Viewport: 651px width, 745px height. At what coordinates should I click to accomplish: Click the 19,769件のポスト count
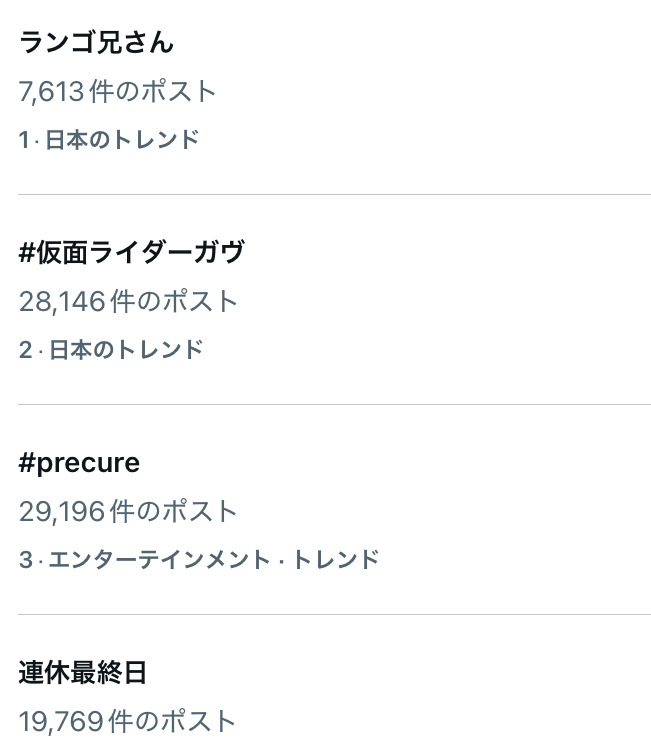(x=127, y=721)
